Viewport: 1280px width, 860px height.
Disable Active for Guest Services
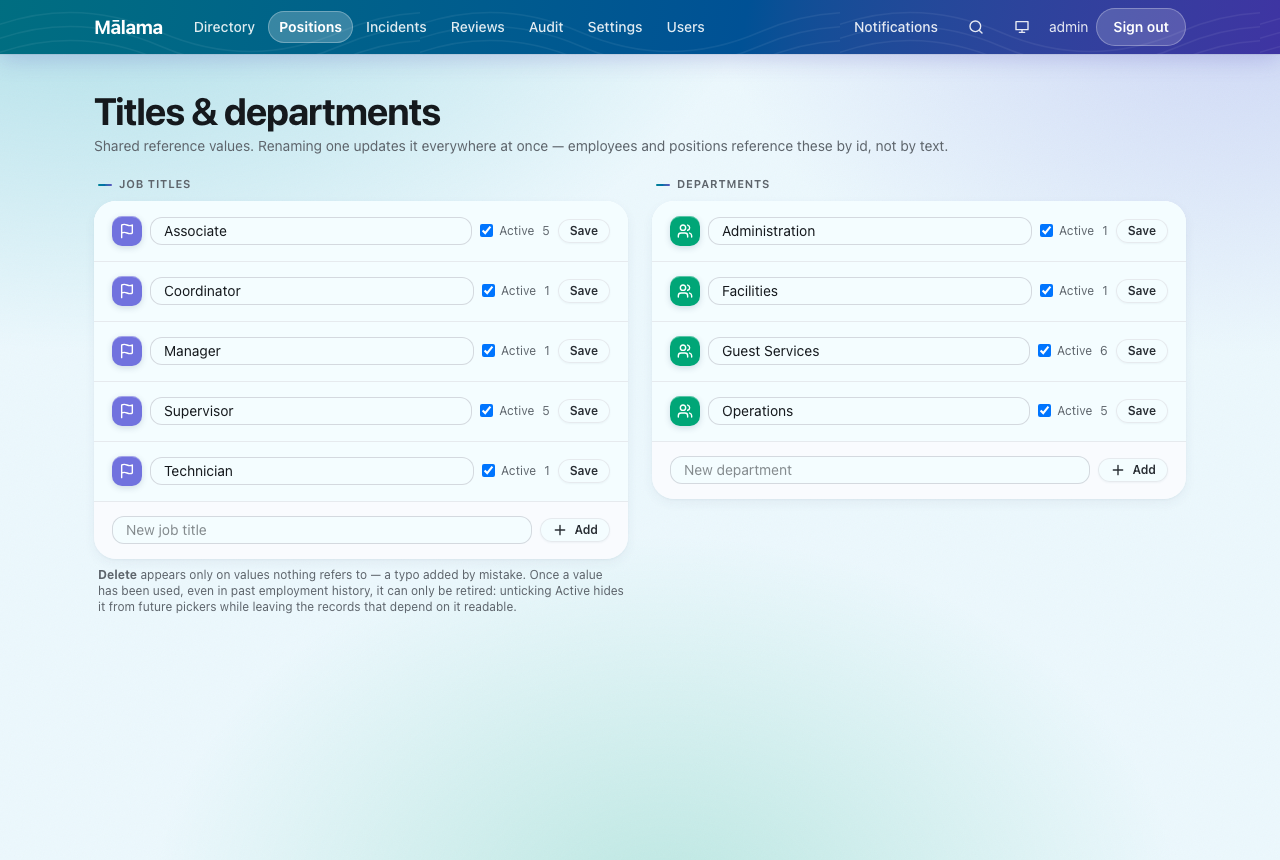(1045, 351)
